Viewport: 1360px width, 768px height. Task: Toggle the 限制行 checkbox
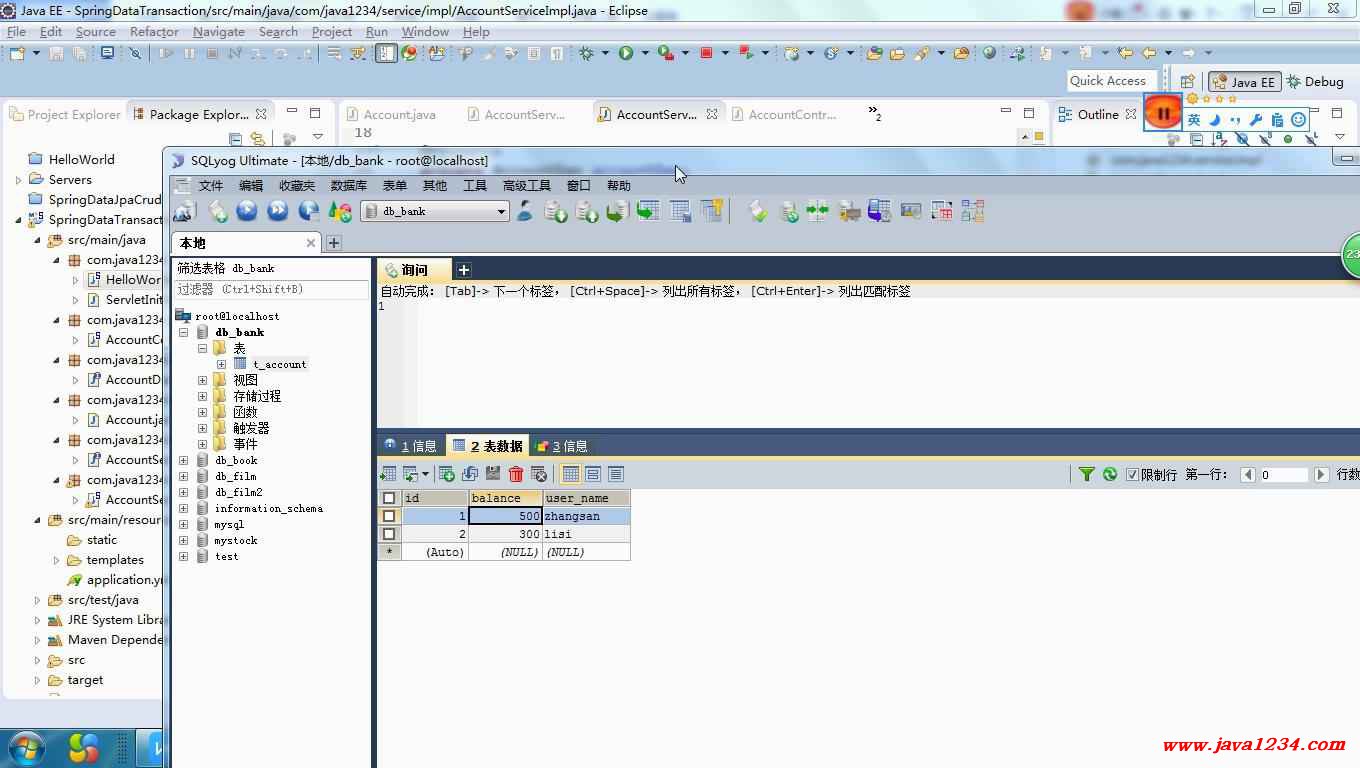coord(1133,474)
